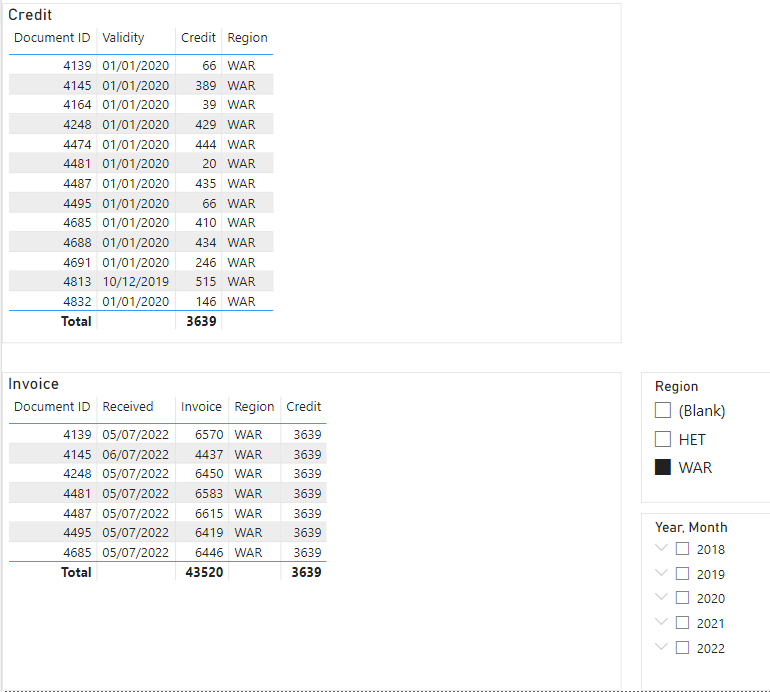
Task: Tick the 2022 year checkbox
Action: 682,648
